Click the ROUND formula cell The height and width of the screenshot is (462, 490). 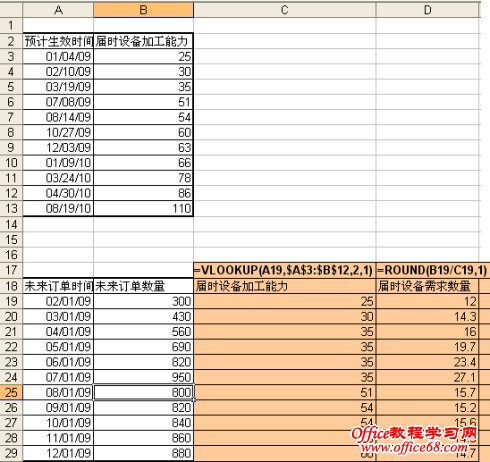click(432, 270)
